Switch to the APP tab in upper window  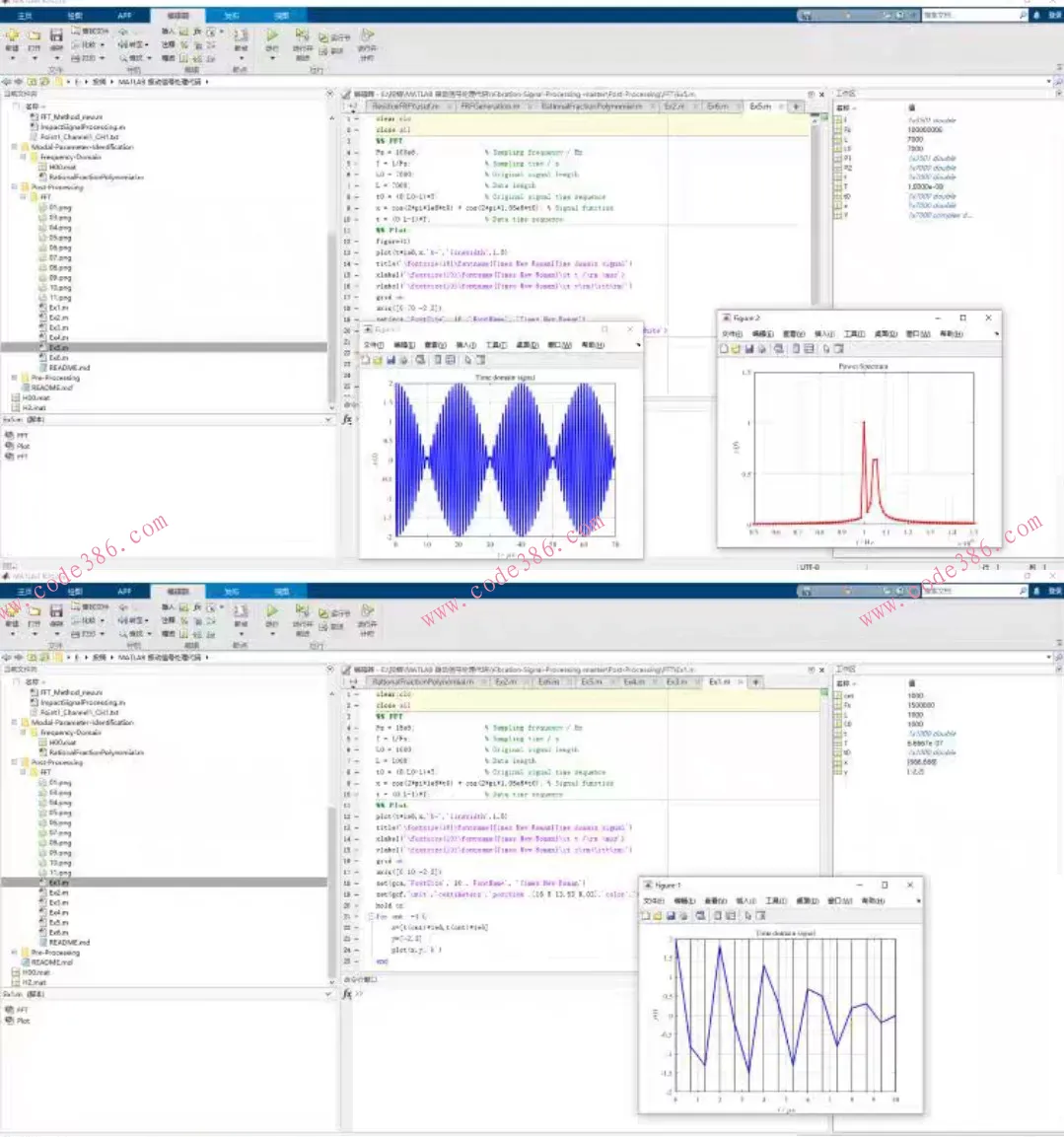(124, 16)
